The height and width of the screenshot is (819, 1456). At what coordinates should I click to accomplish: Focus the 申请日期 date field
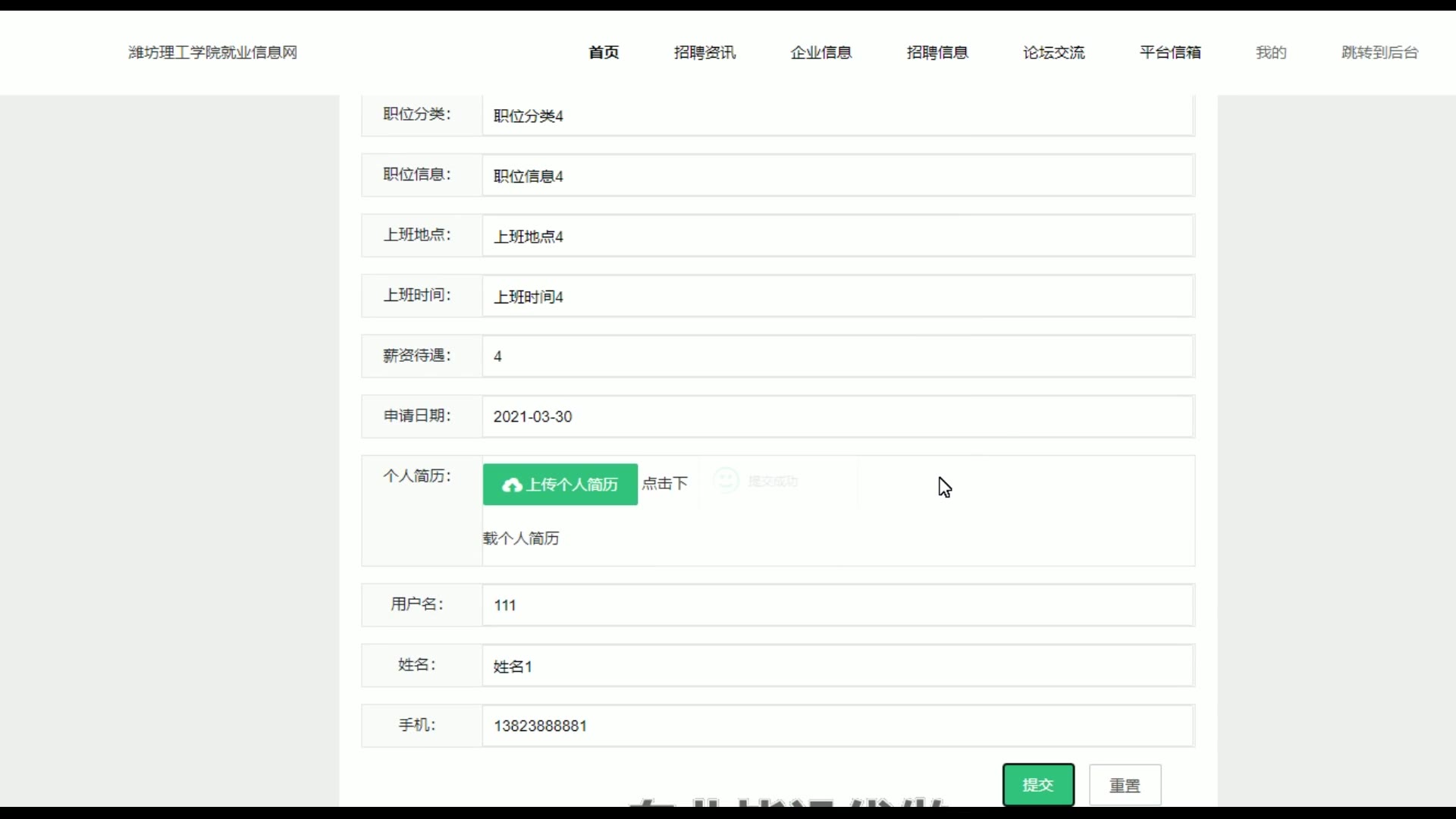click(837, 416)
